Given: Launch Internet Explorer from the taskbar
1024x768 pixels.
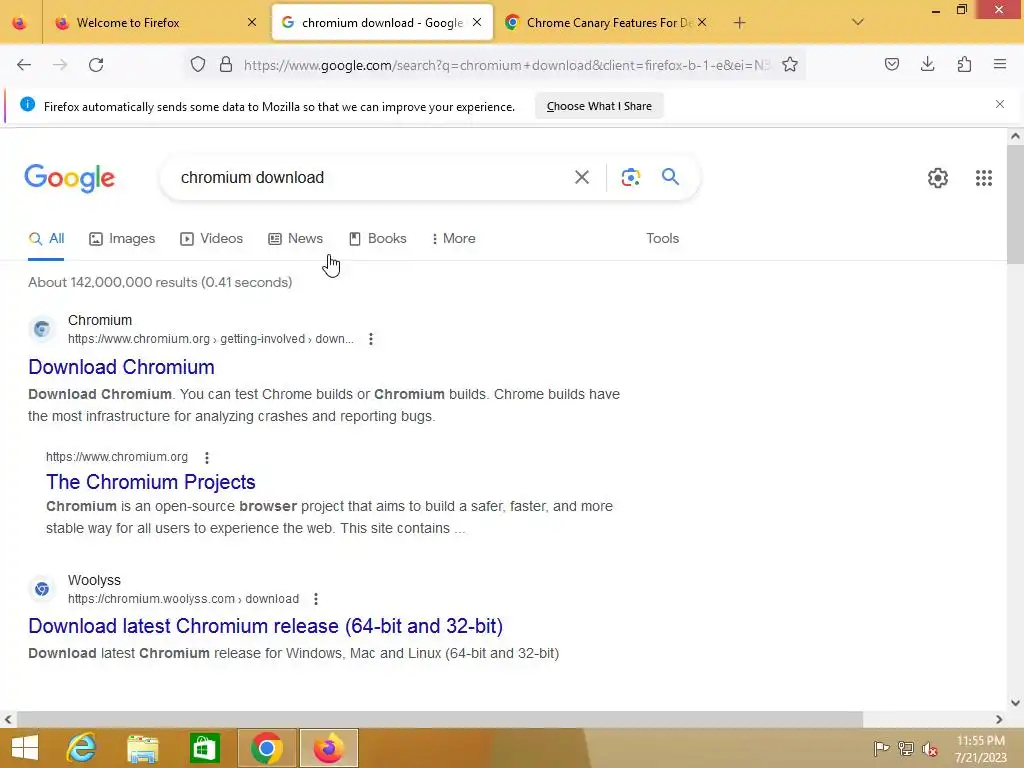Looking at the screenshot, I should pos(82,748).
